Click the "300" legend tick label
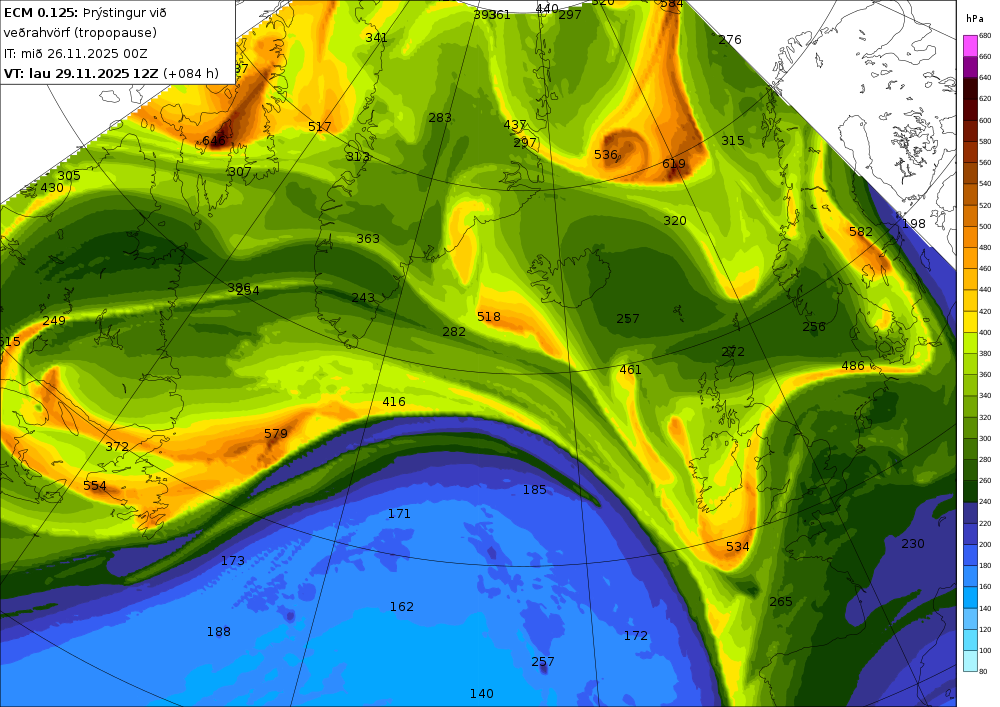This screenshot has width=1000, height=707. pyautogui.click(x=985, y=439)
